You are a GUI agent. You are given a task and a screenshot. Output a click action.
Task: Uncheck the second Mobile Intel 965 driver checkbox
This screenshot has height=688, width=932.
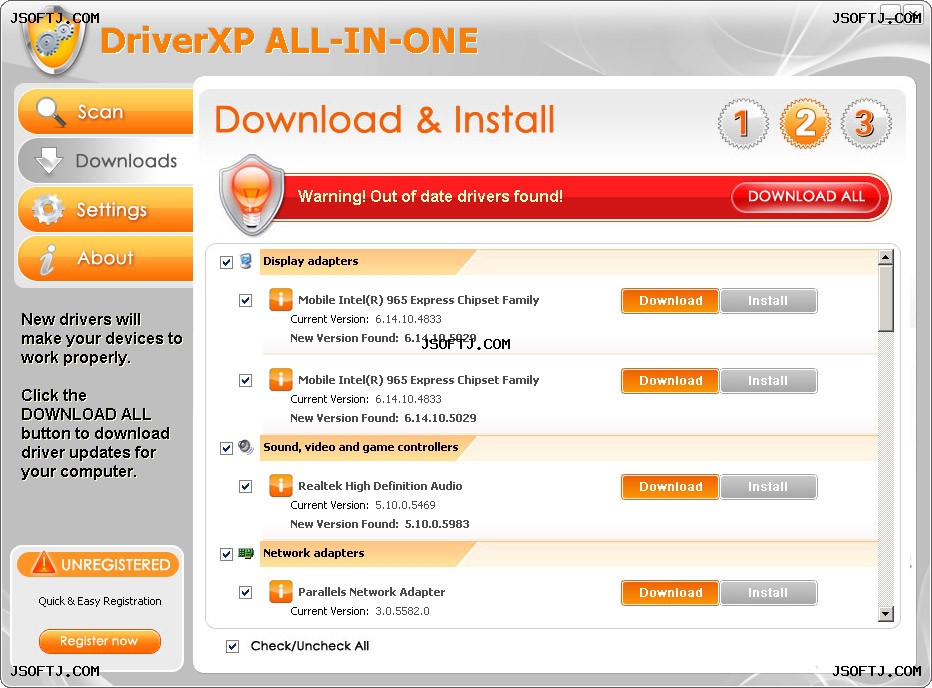[x=245, y=380]
